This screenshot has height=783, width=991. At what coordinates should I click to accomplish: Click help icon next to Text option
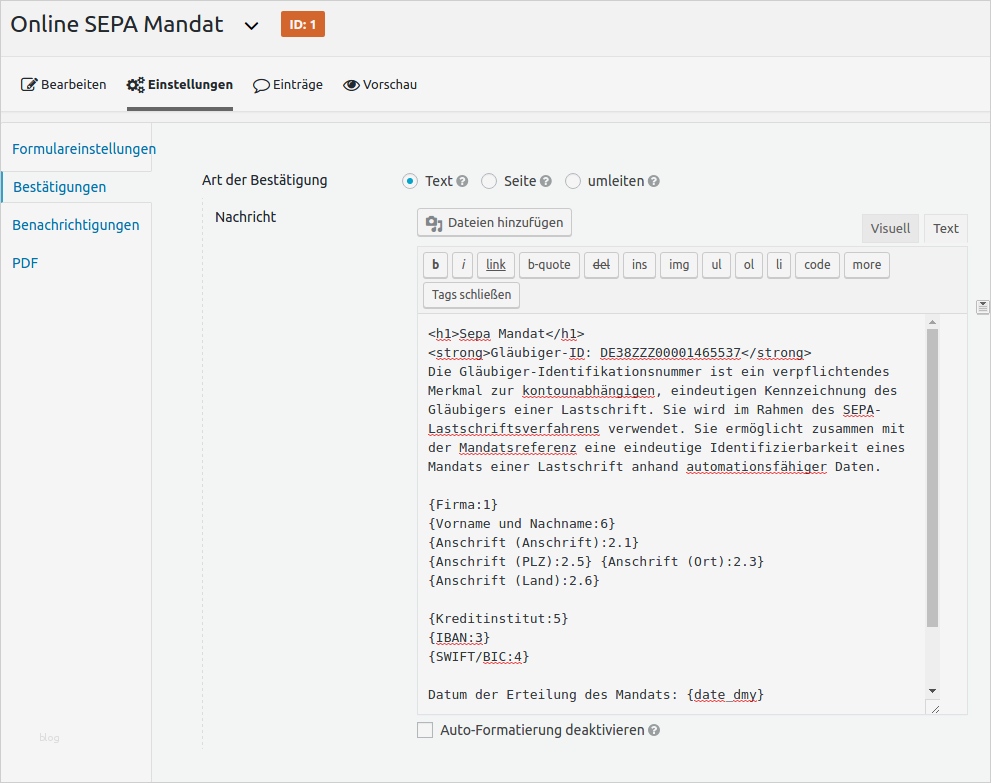click(x=462, y=182)
